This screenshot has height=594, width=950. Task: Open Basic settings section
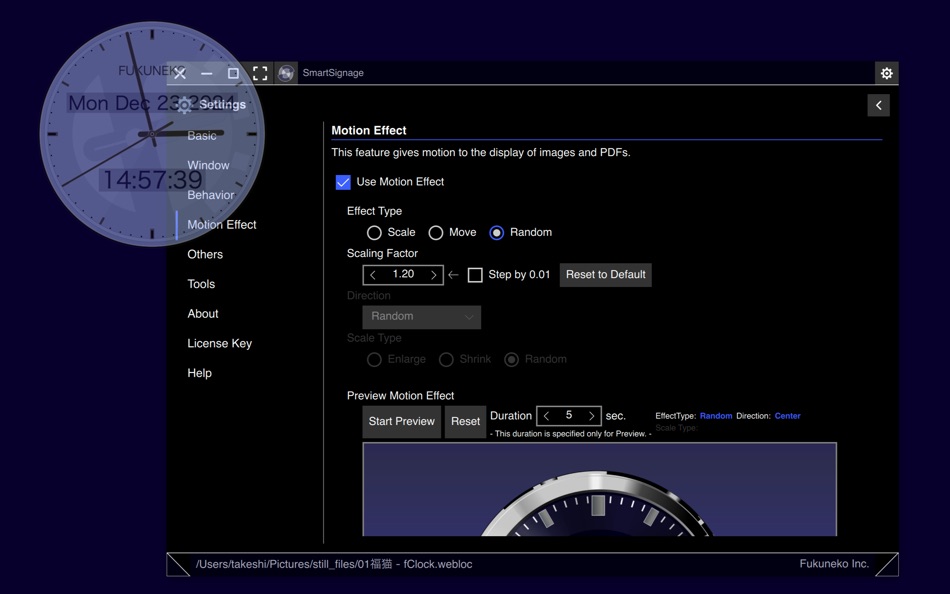coord(202,136)
